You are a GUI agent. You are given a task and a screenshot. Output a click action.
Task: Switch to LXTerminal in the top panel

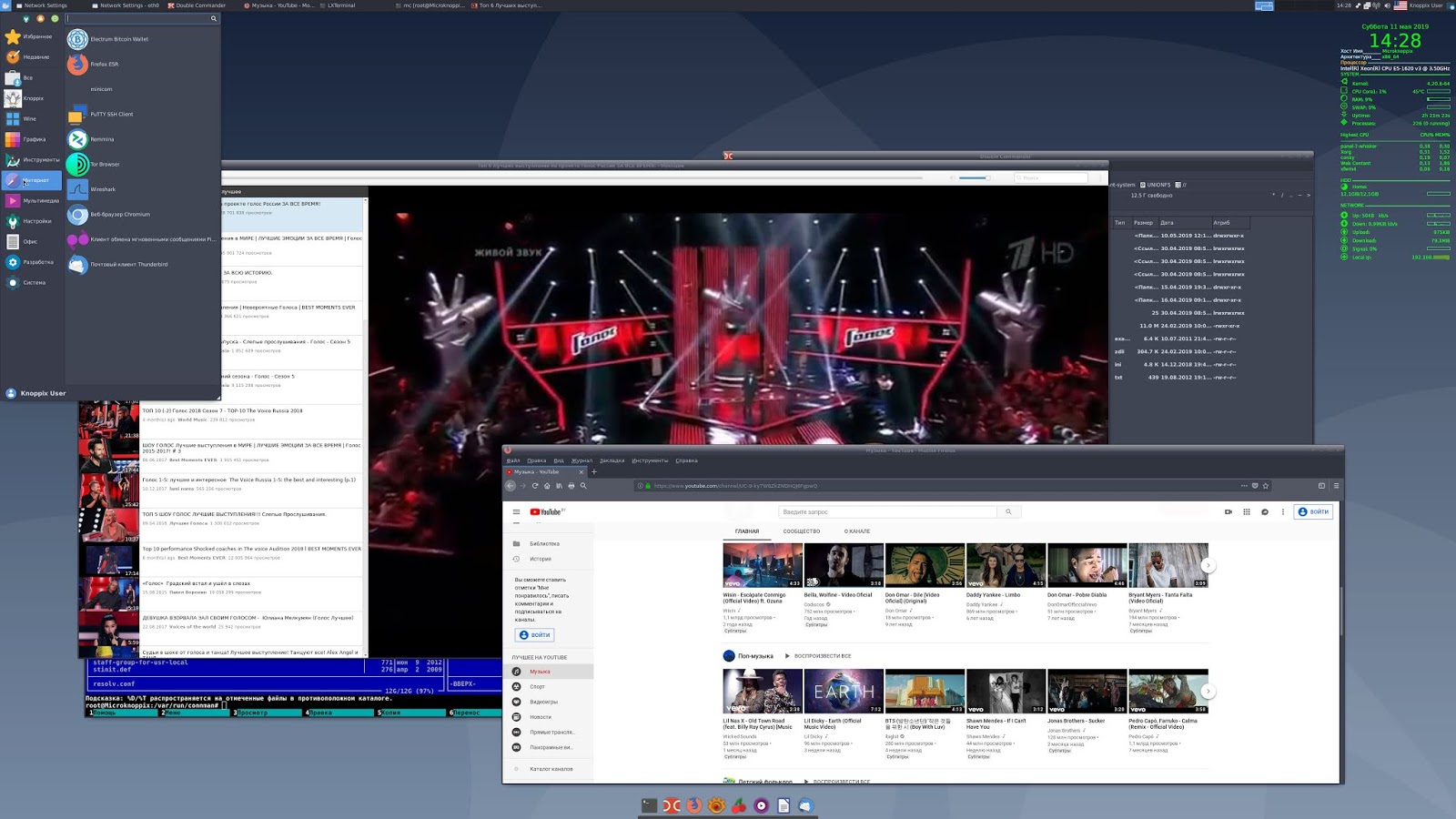pos(338,5)
